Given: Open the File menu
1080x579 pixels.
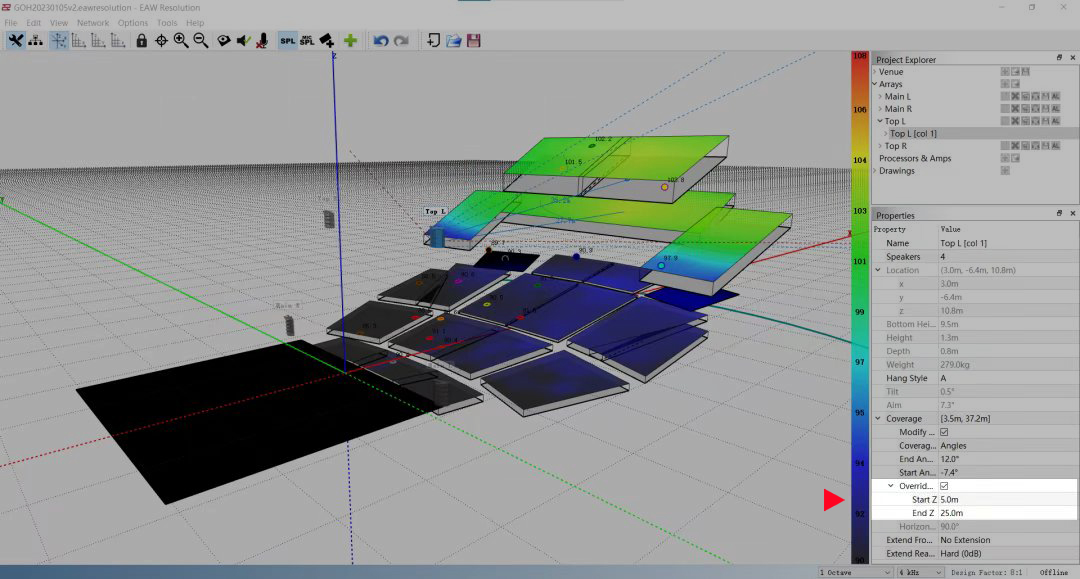Looking at the screenshot, I should coord(11,23).
